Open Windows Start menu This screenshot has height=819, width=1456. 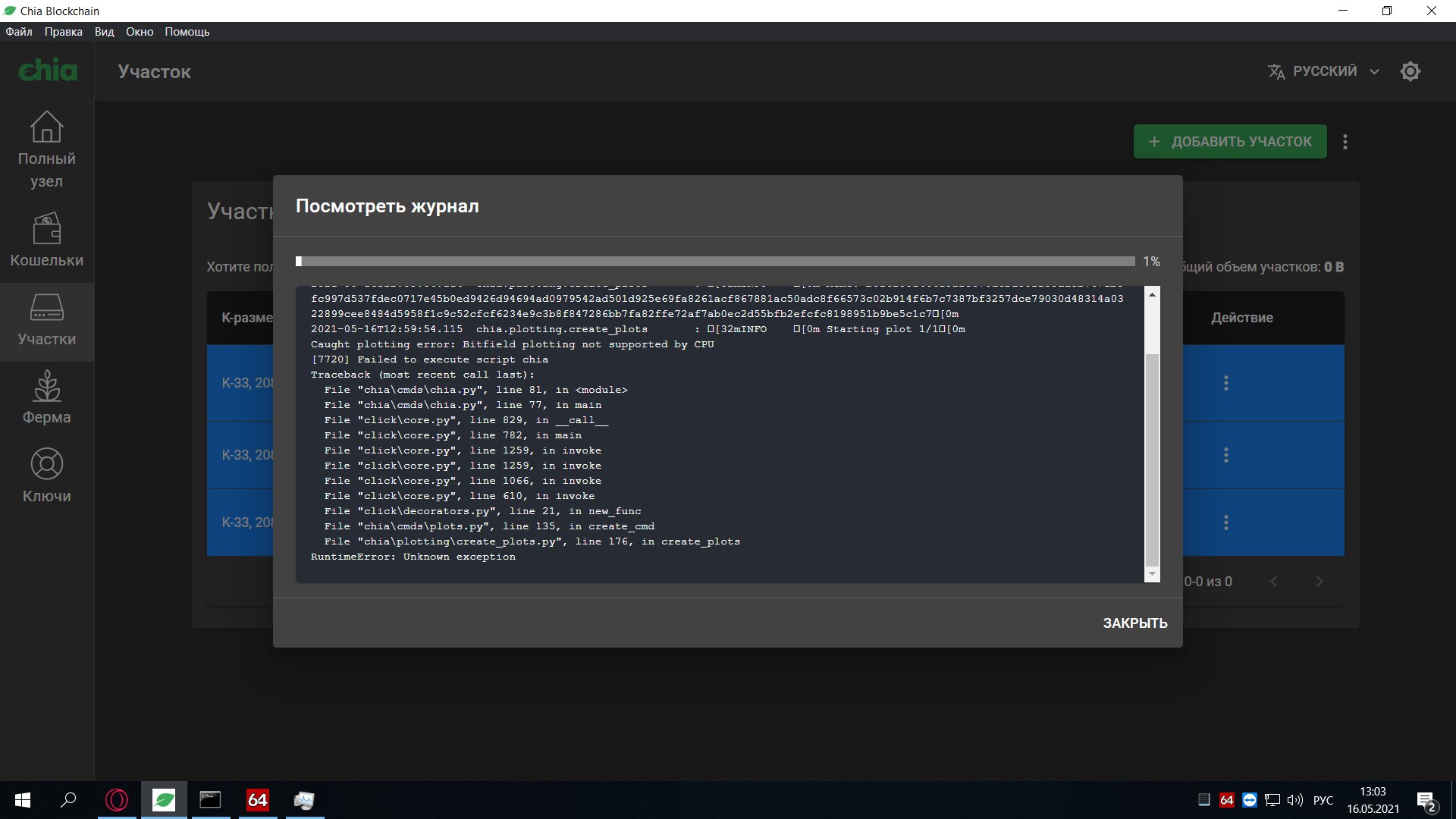point(23,800)
